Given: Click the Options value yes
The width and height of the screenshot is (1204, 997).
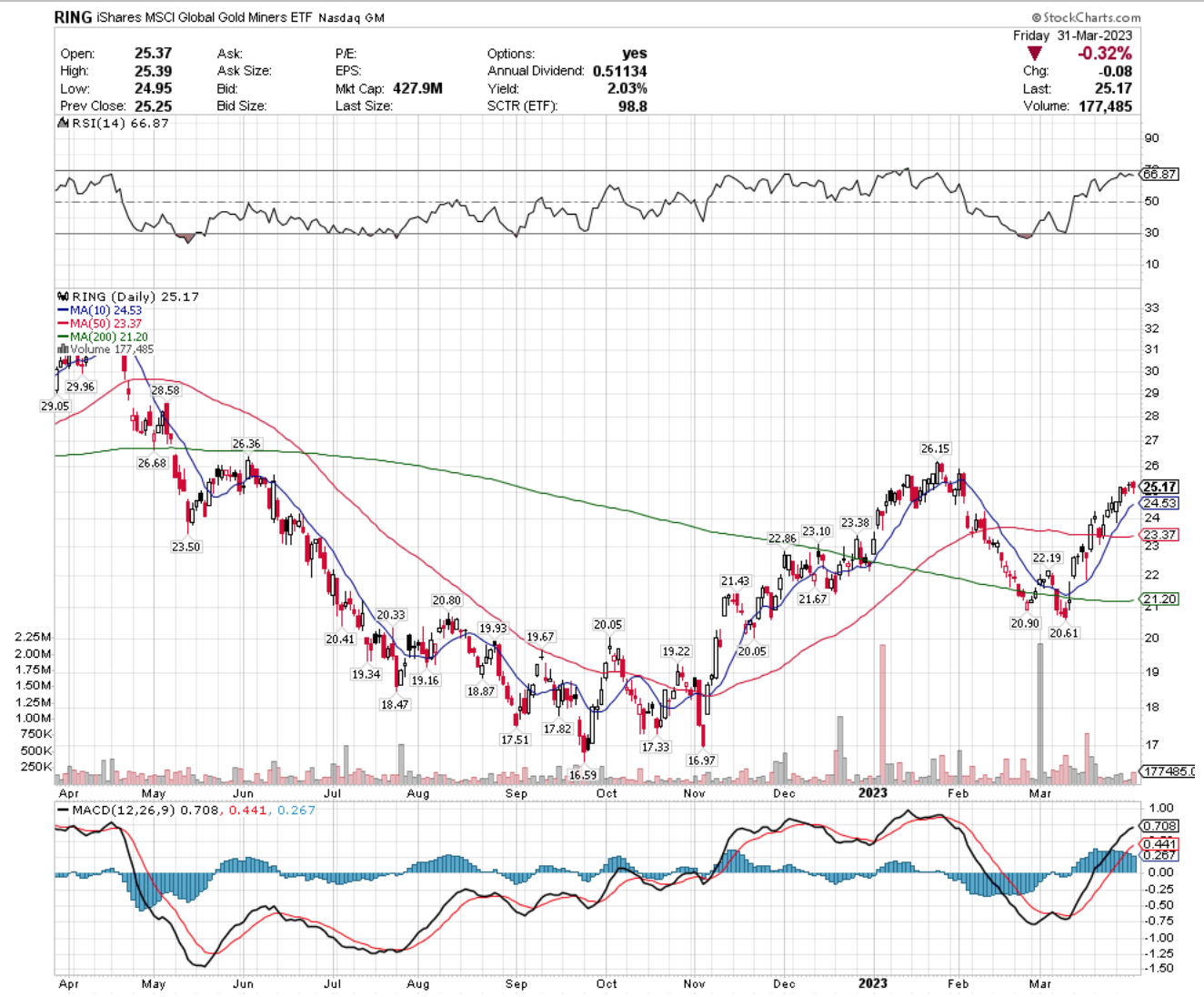Looking at the screenshot, I should coord(635,54).
